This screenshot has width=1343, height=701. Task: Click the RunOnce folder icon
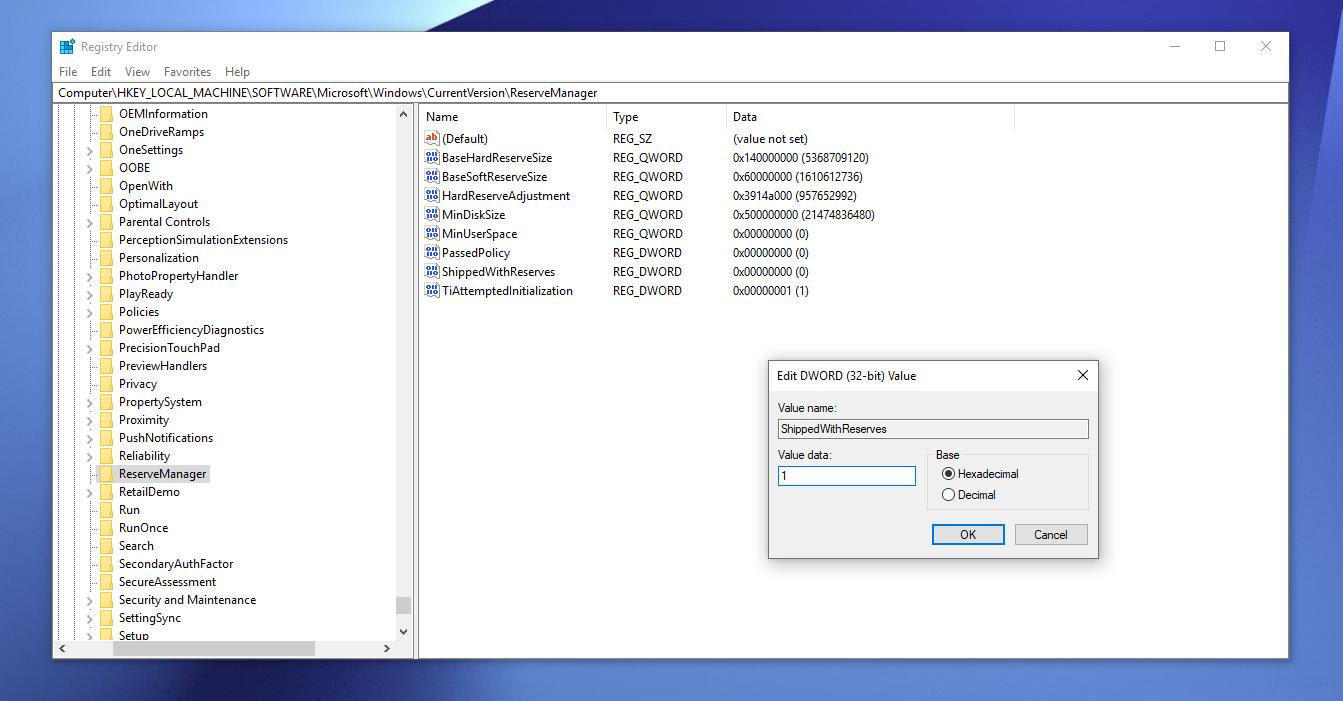click(105, 528)
